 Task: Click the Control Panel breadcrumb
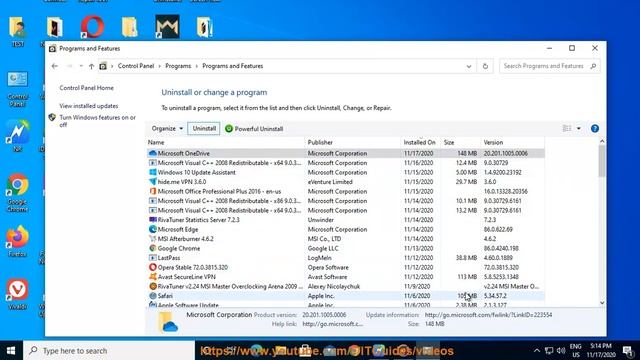point(136,66)
